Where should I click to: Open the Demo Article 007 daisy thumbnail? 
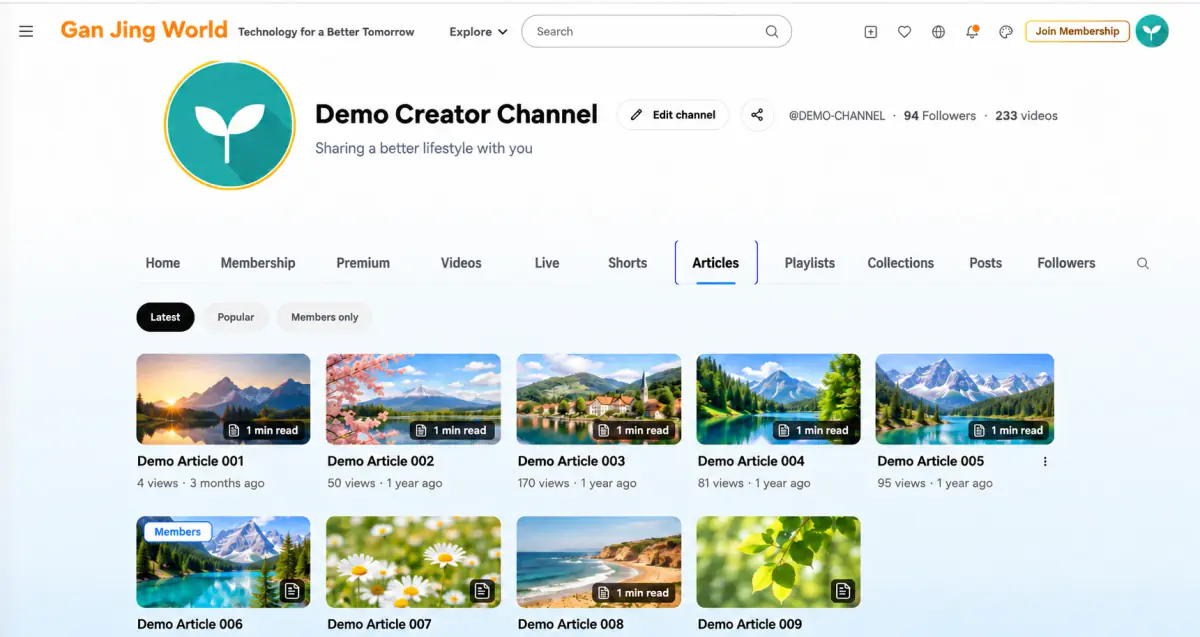(413, 562)
